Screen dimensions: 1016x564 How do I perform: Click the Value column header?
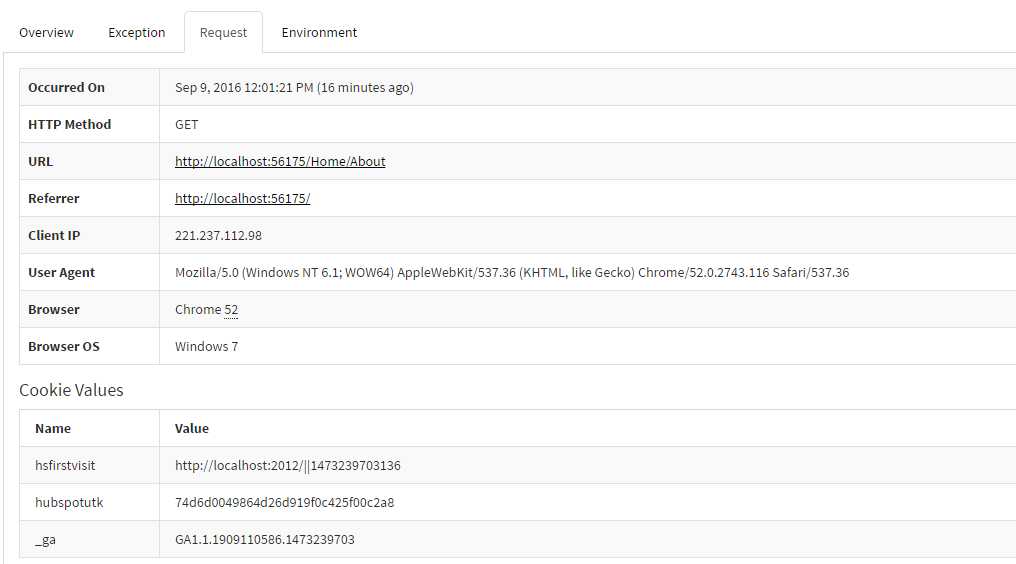192,429
